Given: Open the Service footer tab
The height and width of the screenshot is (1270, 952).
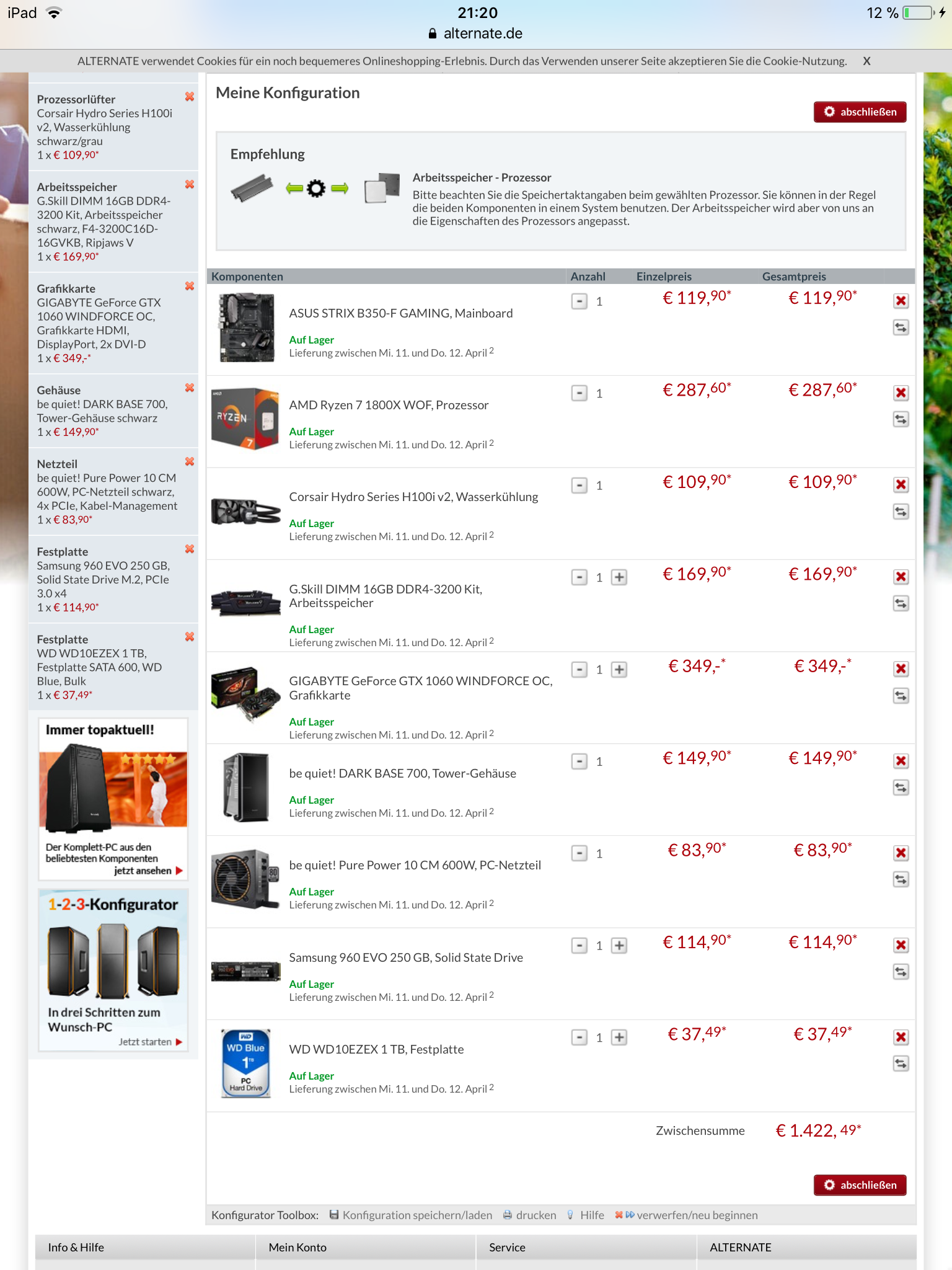Looking at the screenshot, I should [586, 1247].
